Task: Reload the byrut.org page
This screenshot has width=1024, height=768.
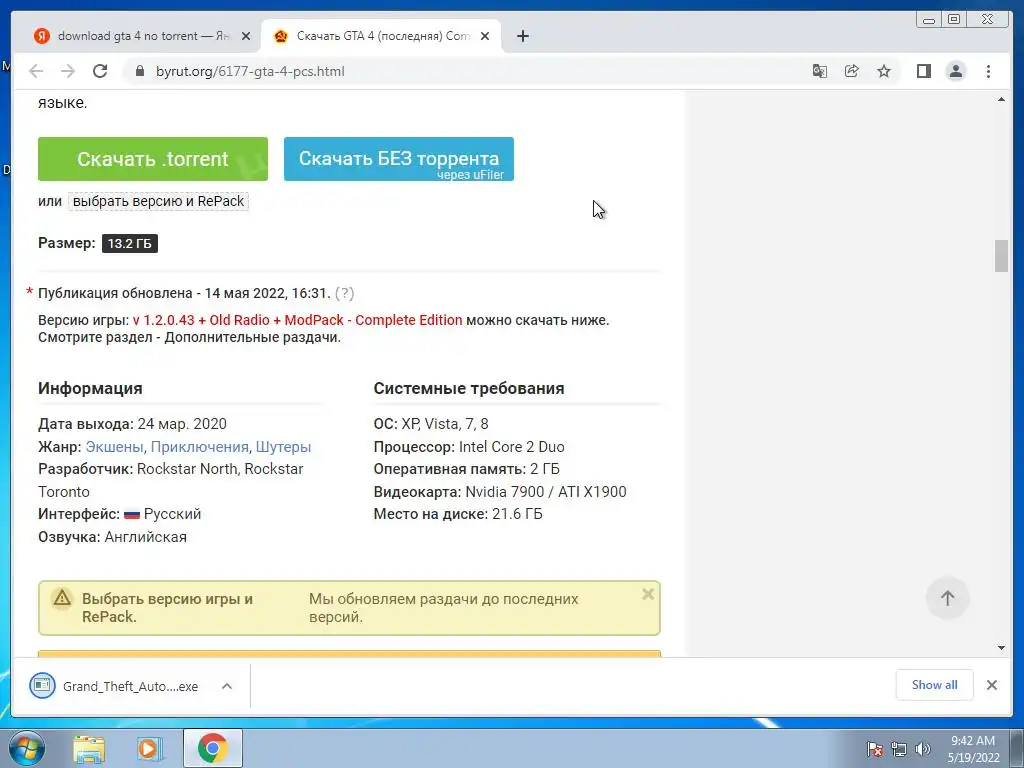Action: point(100,71)
